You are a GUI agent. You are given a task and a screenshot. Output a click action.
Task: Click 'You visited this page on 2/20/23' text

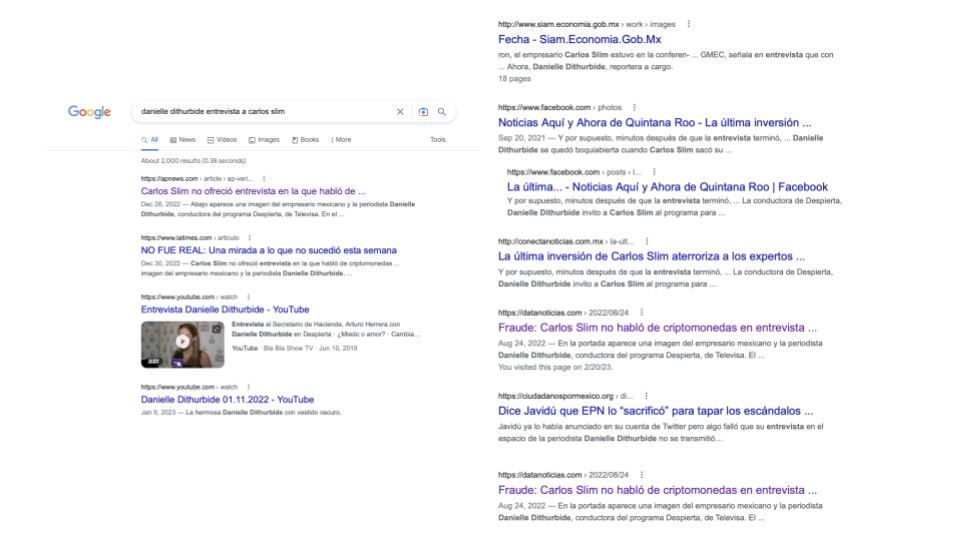point(555,367)
